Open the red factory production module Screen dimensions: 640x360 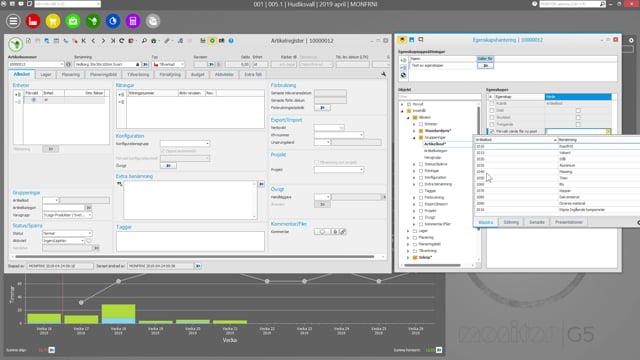33,21
